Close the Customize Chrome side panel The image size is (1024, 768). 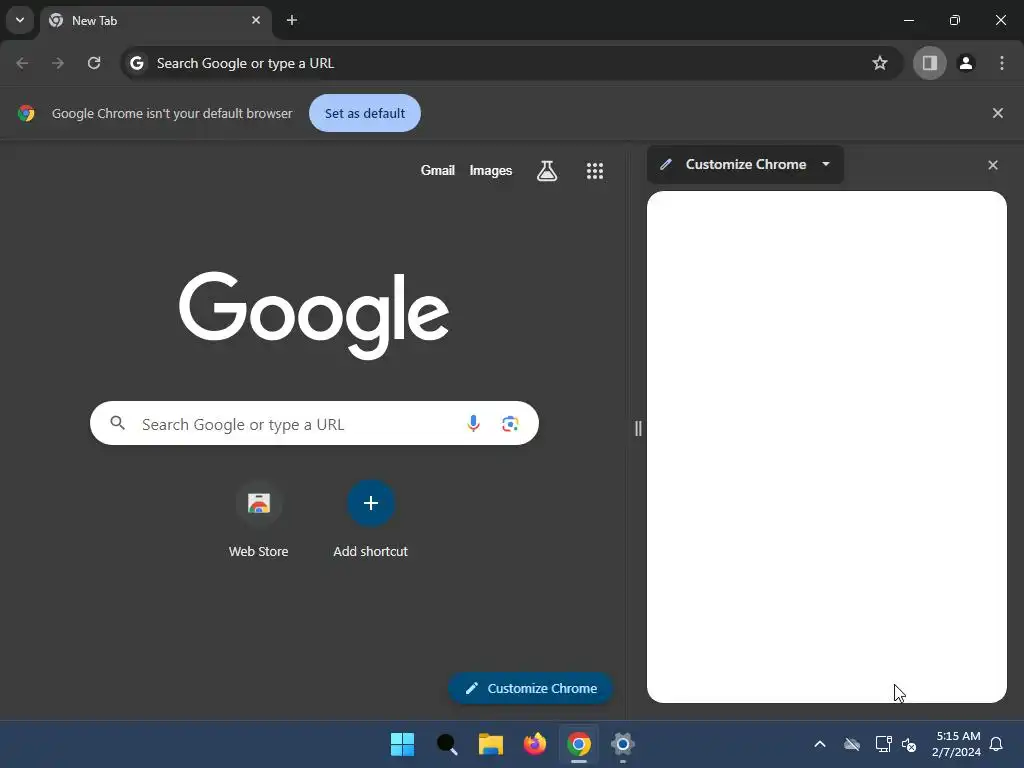point(993,165)
